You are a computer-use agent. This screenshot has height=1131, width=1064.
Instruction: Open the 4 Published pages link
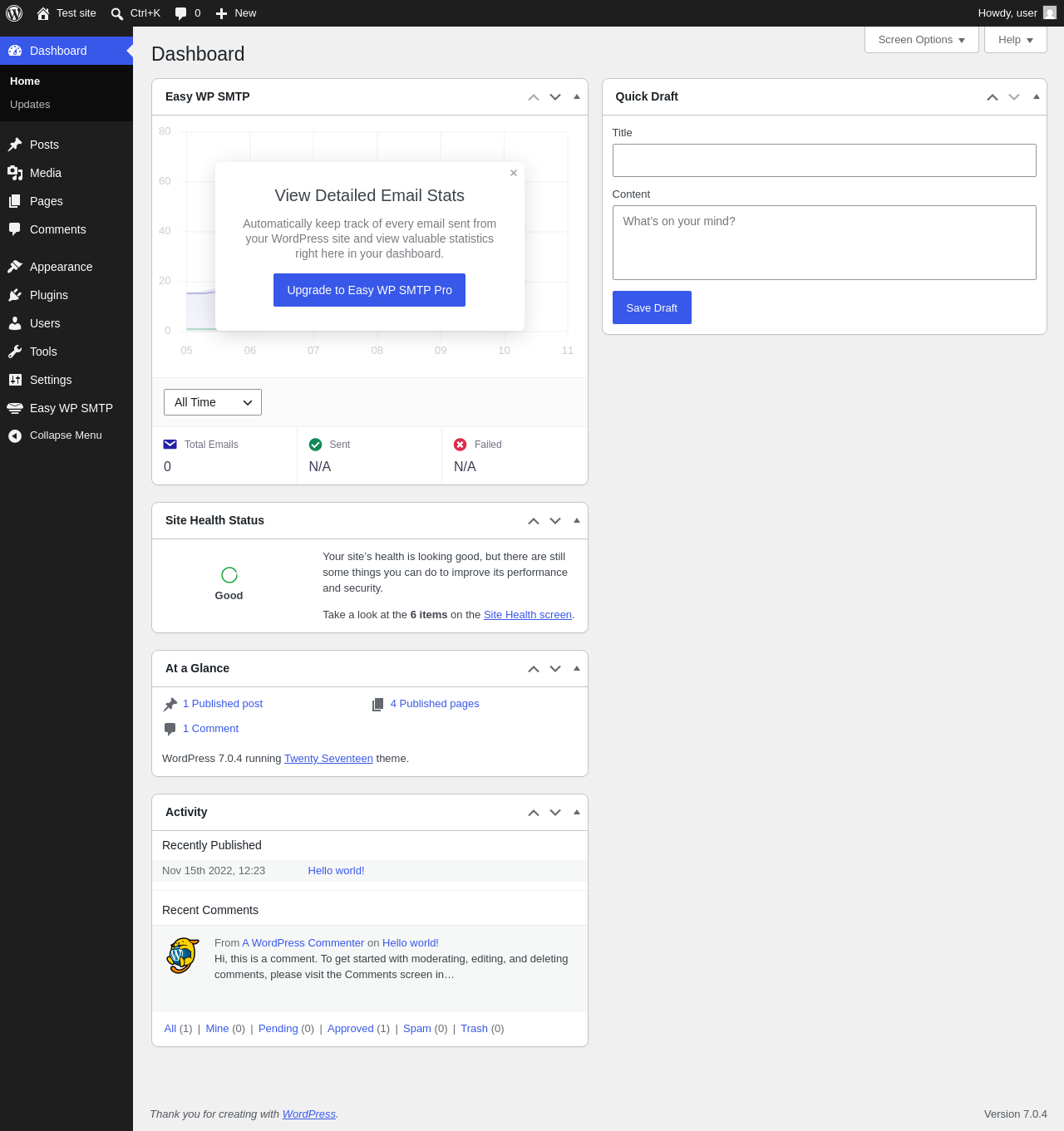[435, 704]
